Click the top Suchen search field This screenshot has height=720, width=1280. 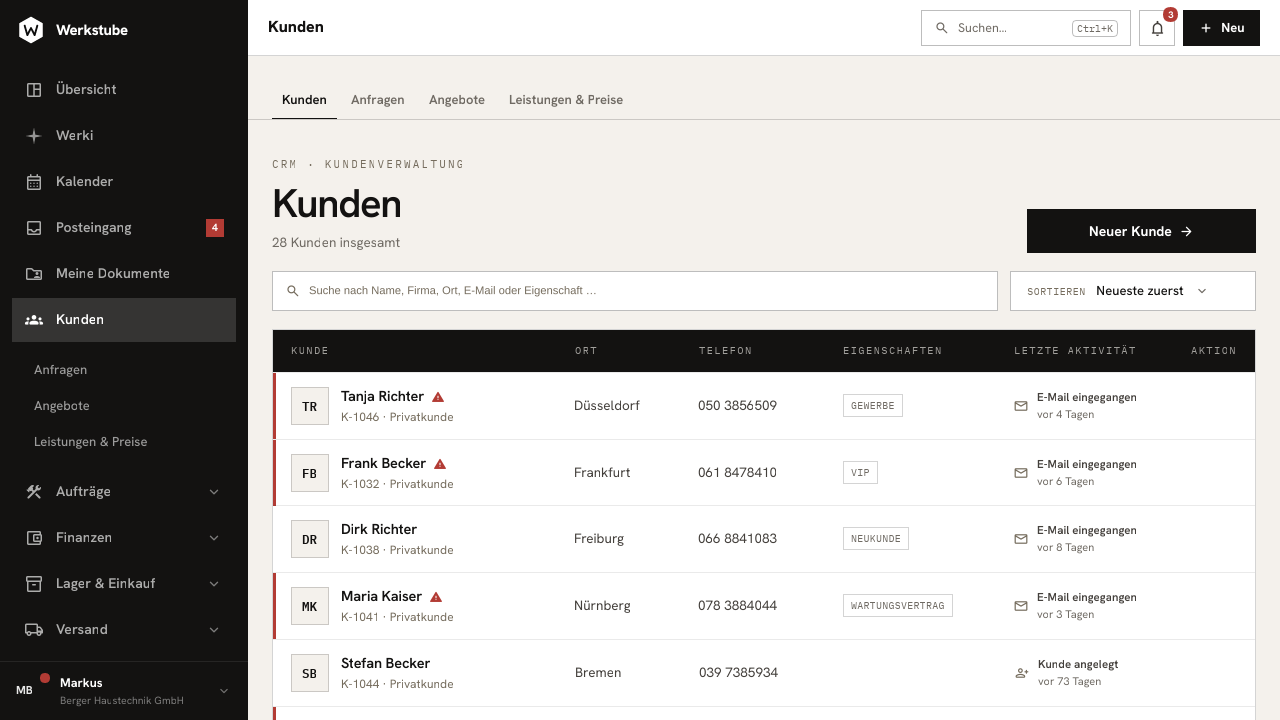(x=1026, y=28)
